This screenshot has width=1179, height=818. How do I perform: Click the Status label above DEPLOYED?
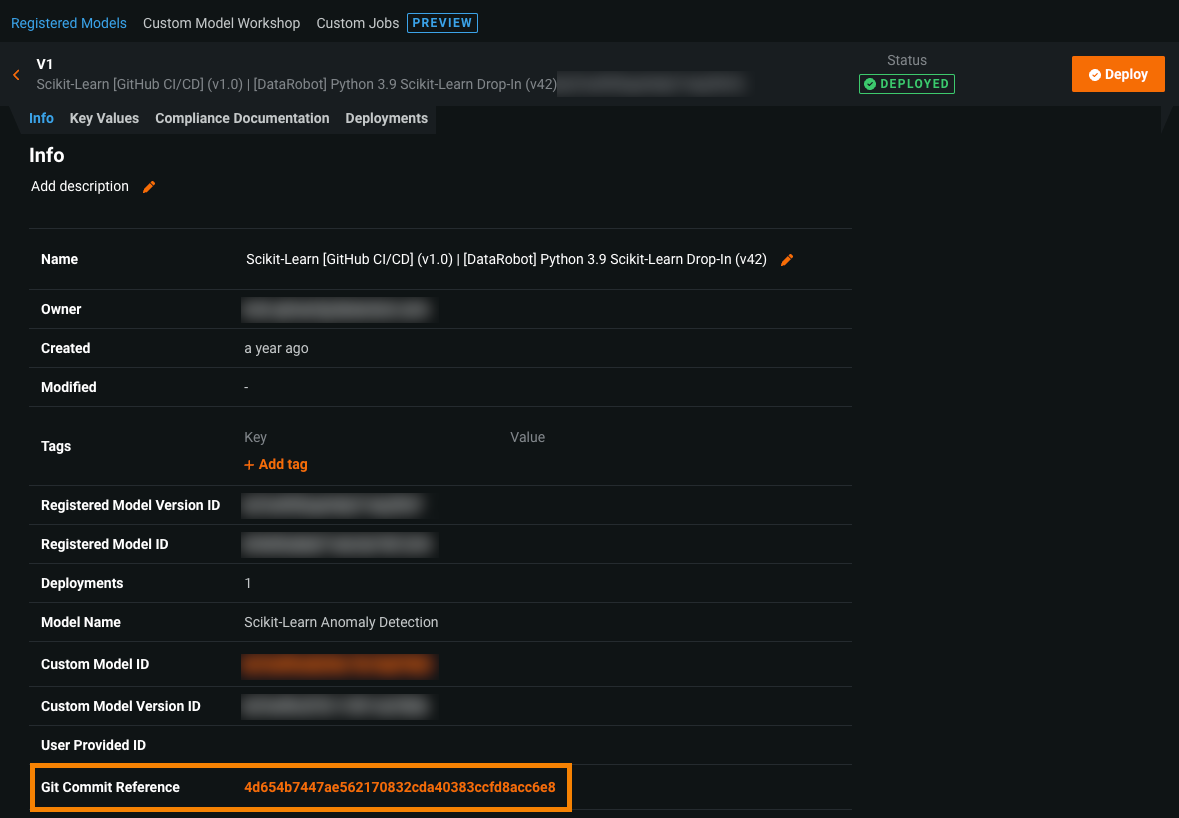coord(907,60)
